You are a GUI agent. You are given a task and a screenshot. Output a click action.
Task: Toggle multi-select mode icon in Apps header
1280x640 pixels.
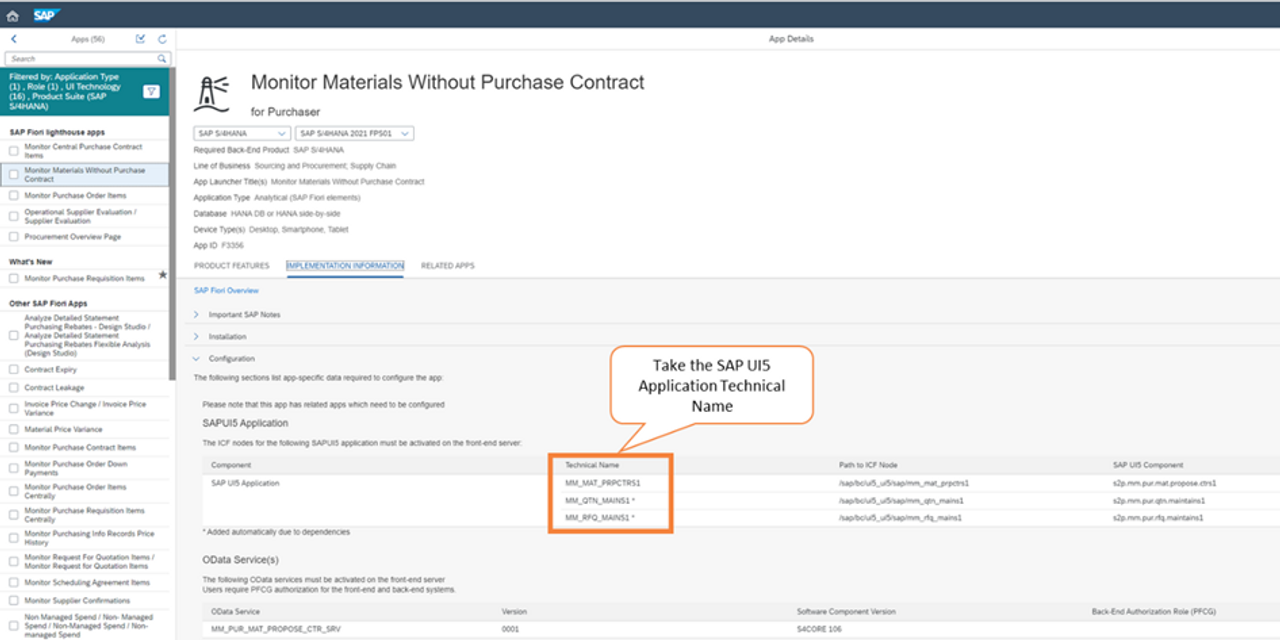pos(141,39)
